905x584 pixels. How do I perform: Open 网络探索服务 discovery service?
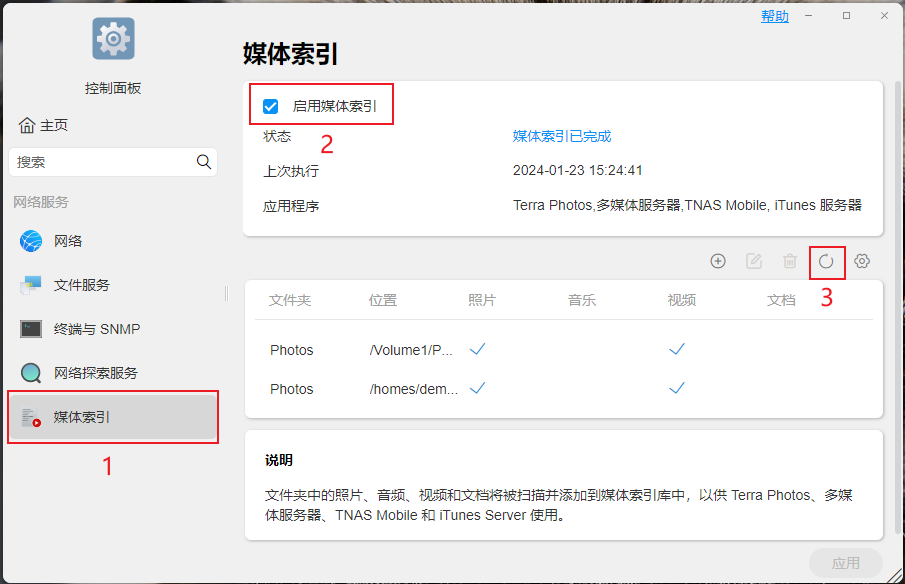[x=113, y=373]
